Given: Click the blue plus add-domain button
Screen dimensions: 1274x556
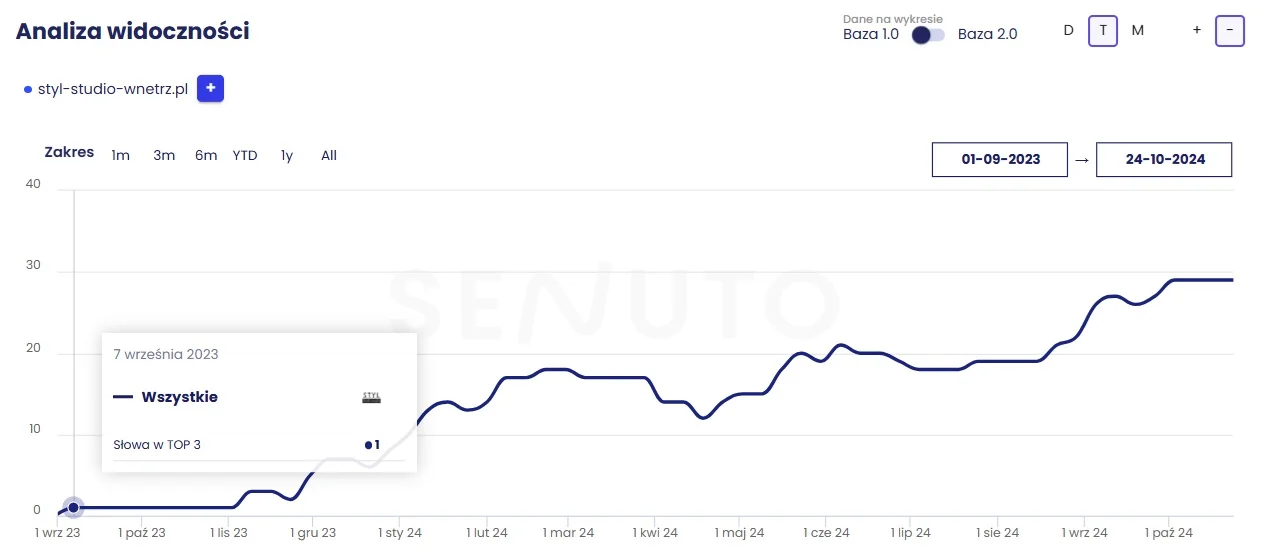Looking at the screenshot, I should pos(210,89).
